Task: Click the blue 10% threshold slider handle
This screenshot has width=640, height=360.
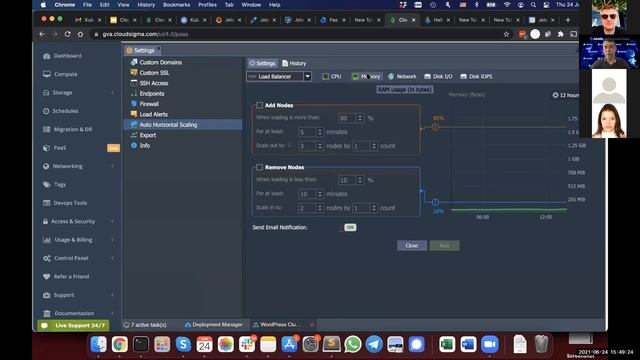Action: point(436,202)
